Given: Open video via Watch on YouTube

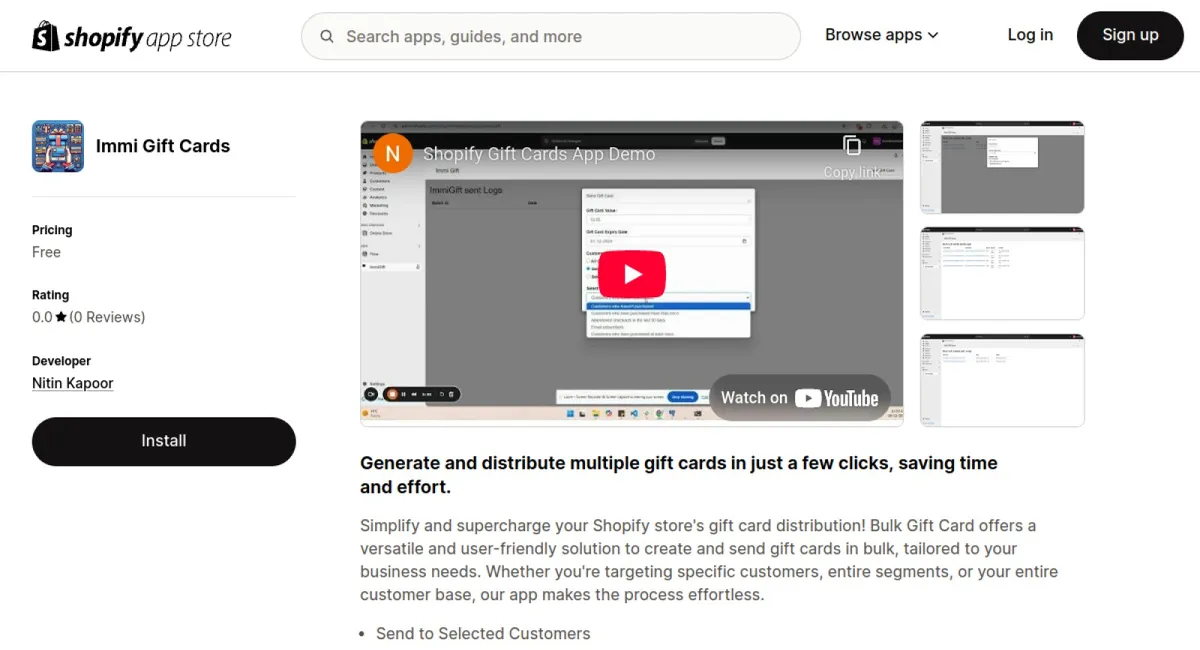Looking at the screenshot, I should coord(799,398).
